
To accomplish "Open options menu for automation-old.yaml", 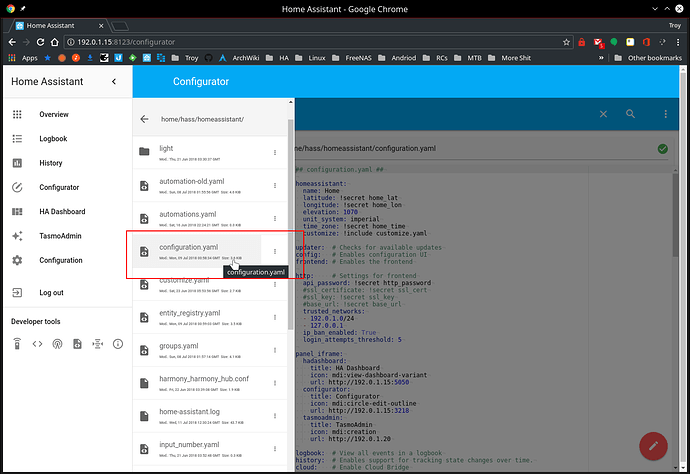I will pyautogui.click(x=275, y=186).
